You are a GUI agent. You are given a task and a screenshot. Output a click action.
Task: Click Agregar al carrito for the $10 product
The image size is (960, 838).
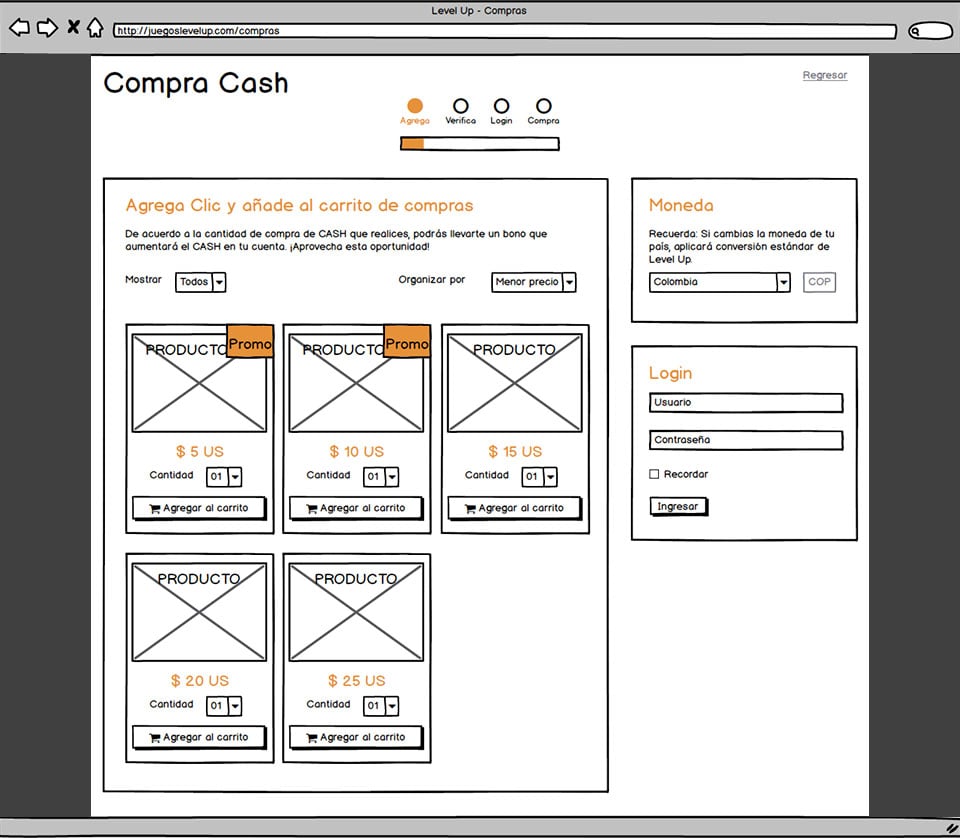click(355, 508)
